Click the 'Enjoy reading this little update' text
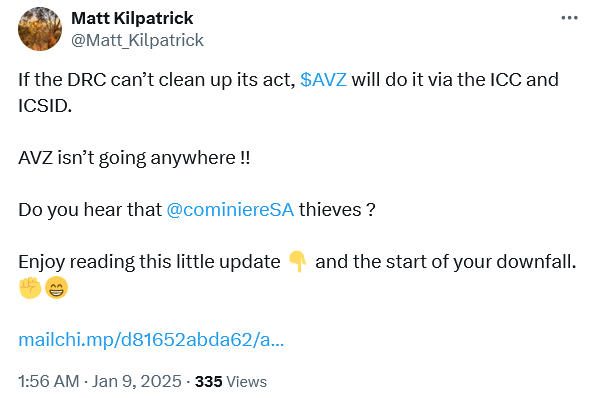598x398 pixels. pyautogui.click(x=149, y=262)
